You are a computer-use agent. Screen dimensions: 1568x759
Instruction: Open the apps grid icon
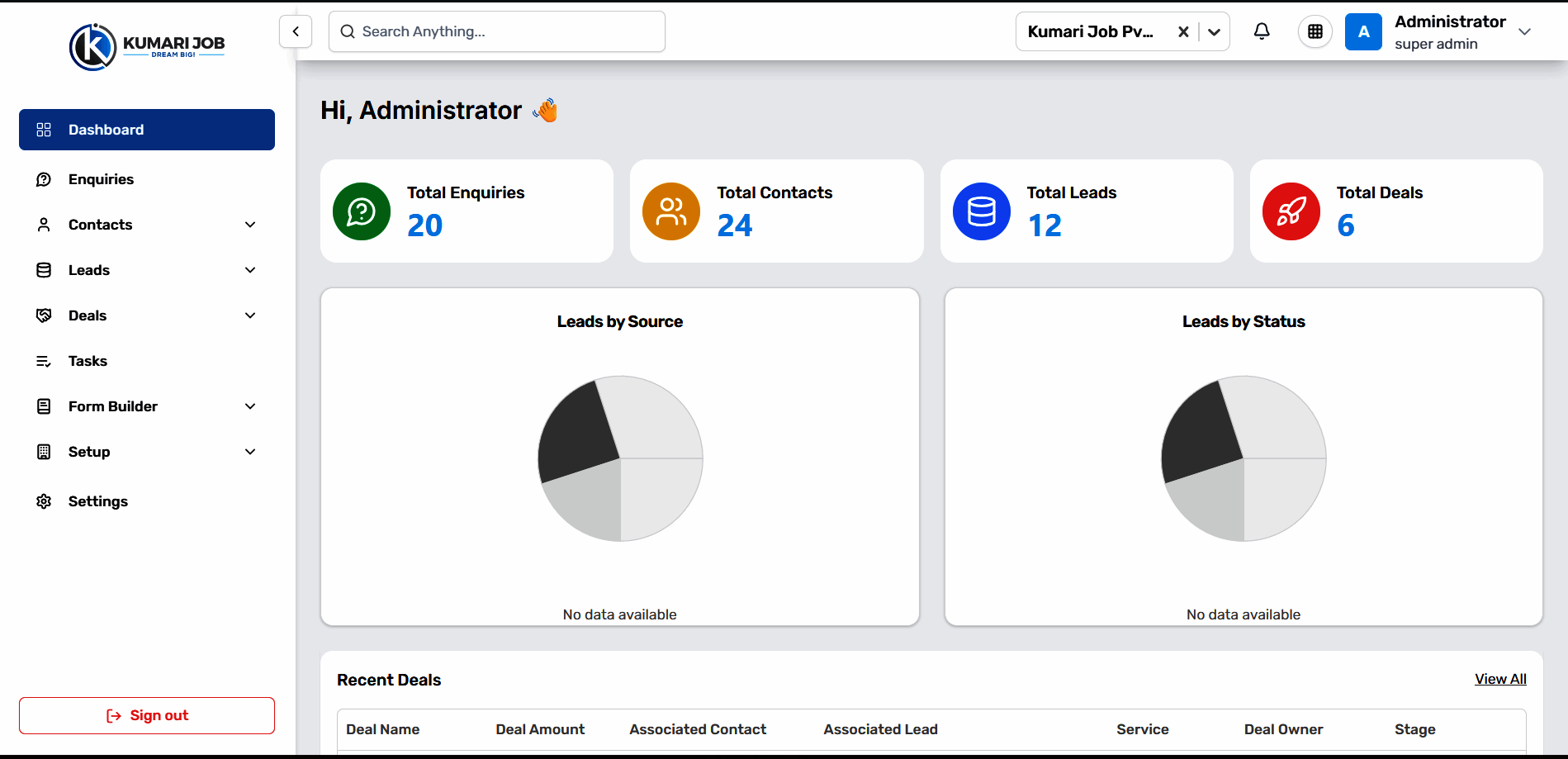[1315, 31]
